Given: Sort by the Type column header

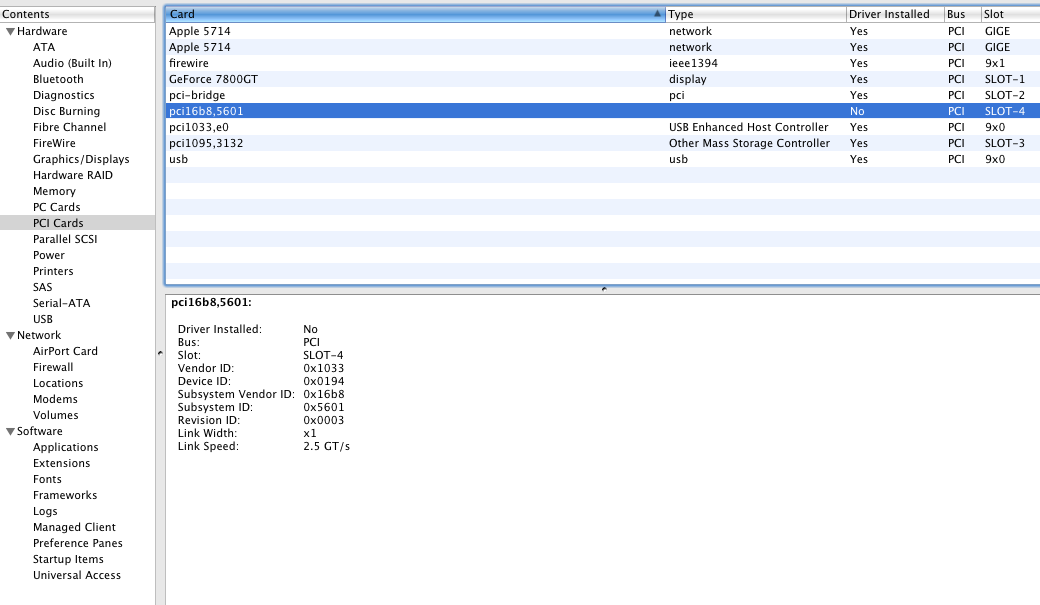Looking at the screenshot, I should pyautogui.click(x=755, y=14).
